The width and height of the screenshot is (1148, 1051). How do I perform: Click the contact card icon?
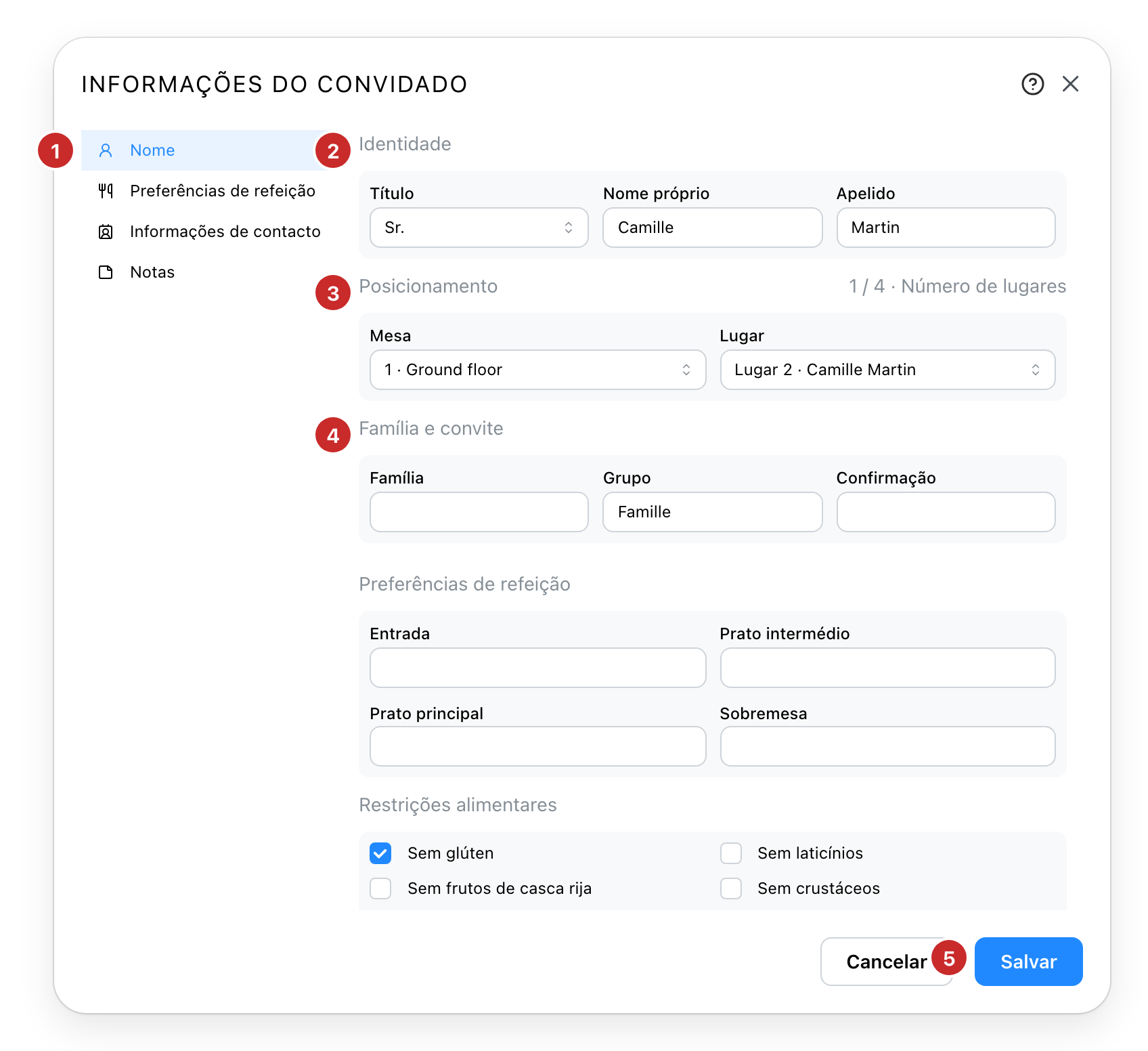106,232
